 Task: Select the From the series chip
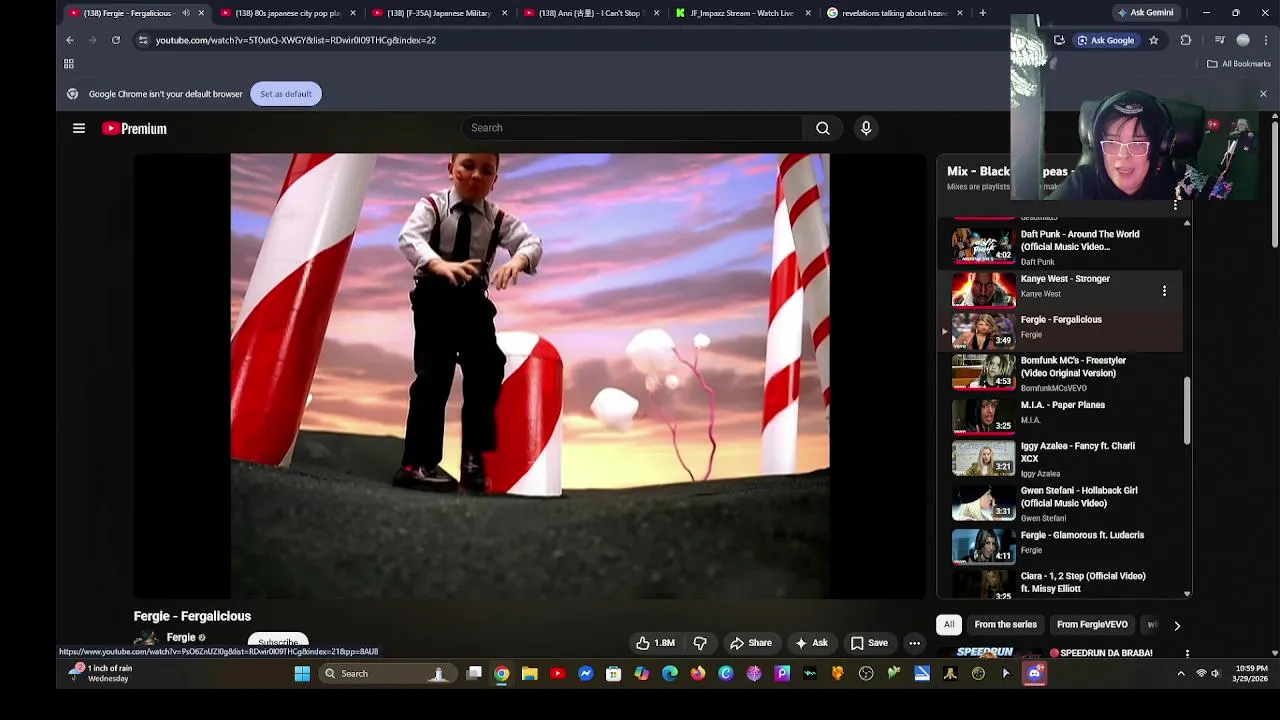pyautogui.click(x=1005, y=625)
